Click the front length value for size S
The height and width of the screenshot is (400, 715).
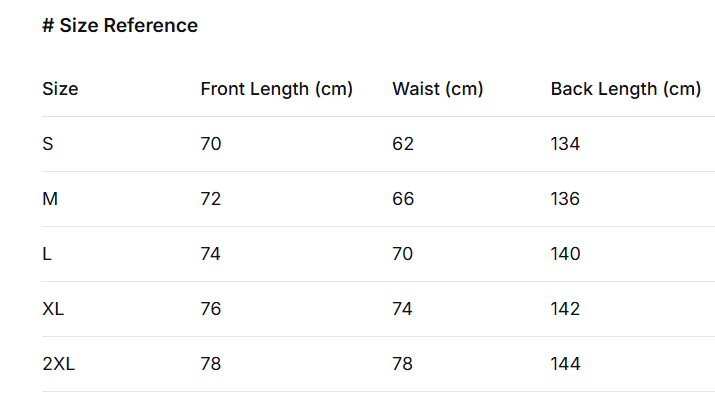click(211, 144)
